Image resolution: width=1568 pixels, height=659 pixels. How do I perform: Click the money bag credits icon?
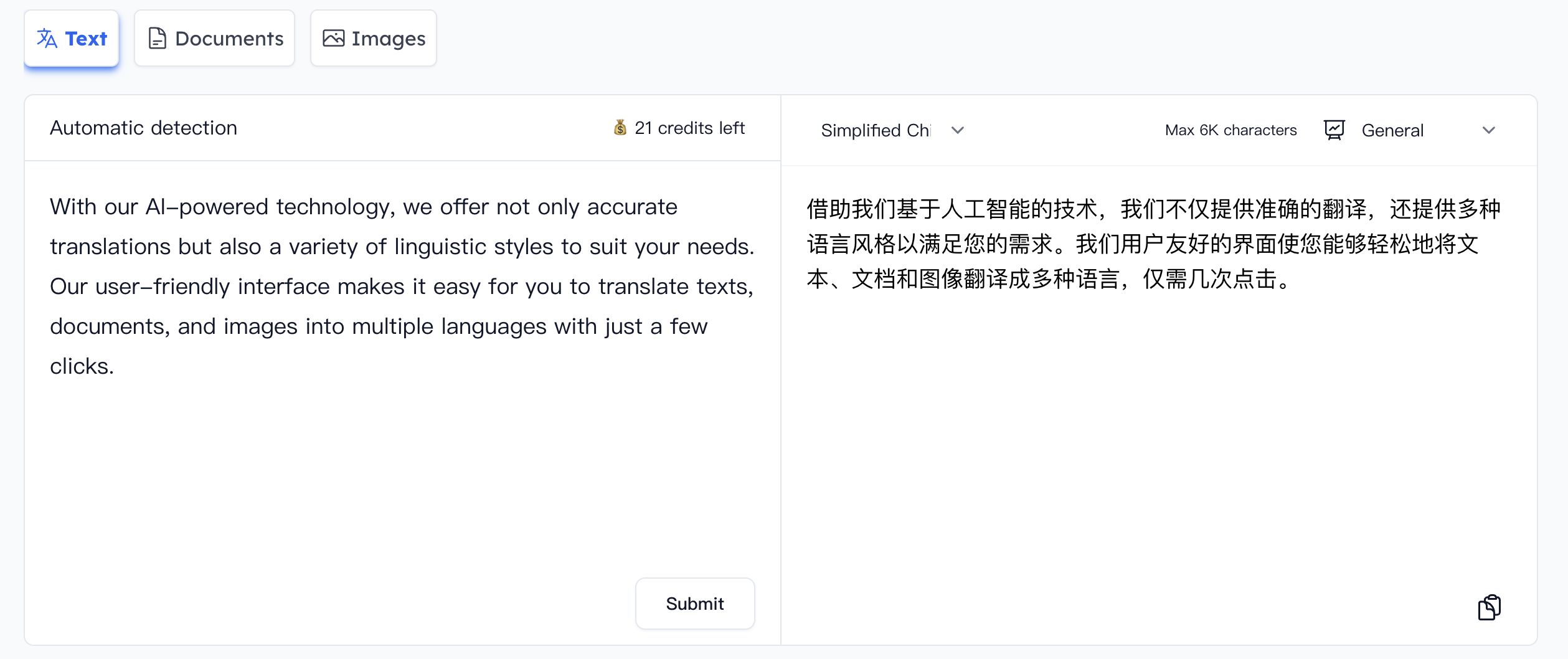pyautogui.click(x=619, y=127)
